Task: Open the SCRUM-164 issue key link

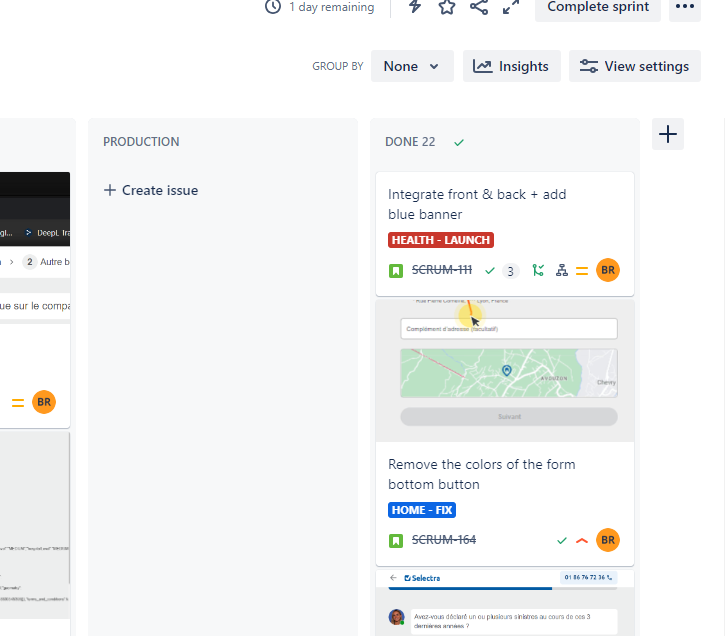Action: 443,539
